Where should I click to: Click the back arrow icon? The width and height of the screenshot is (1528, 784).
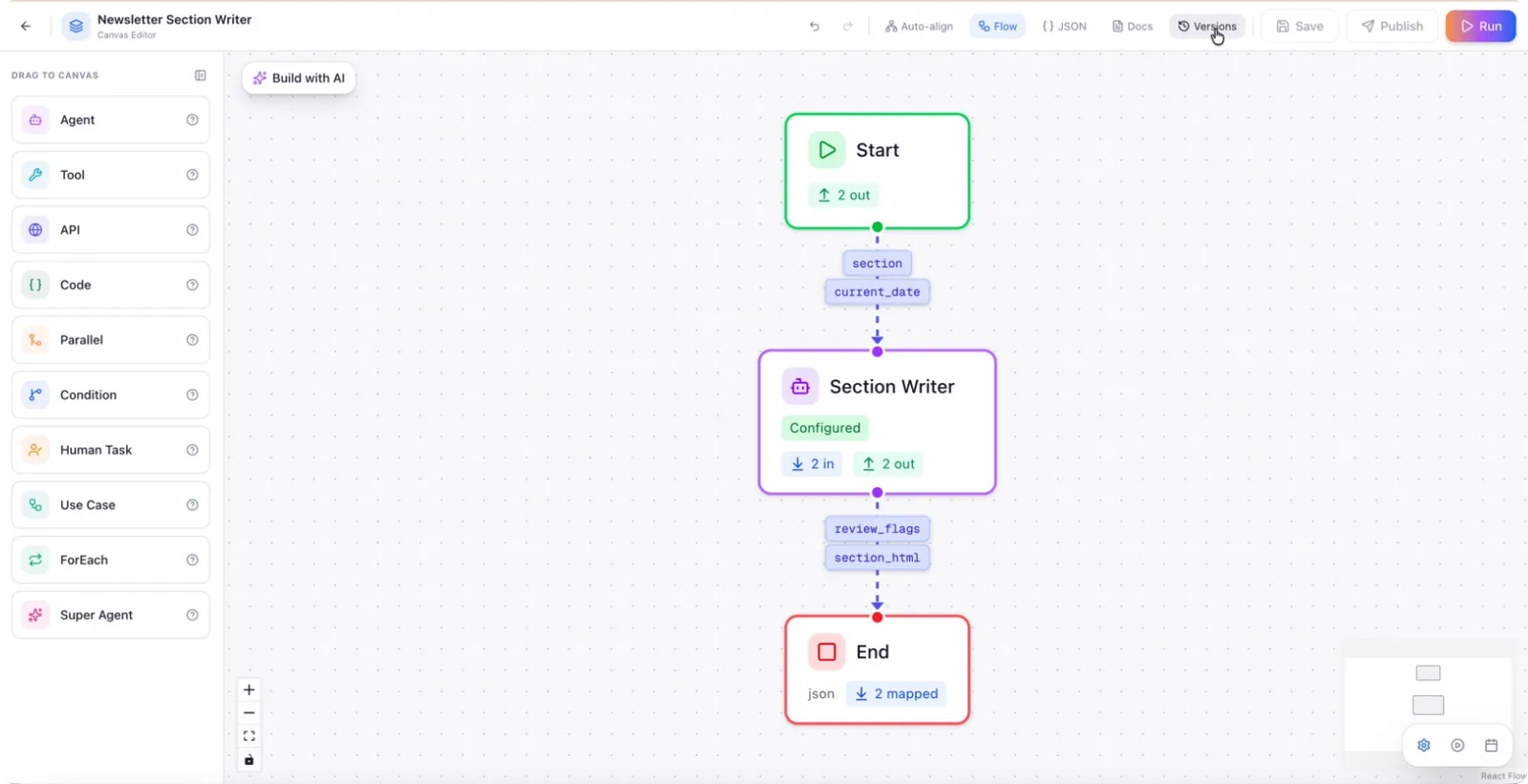26,26
